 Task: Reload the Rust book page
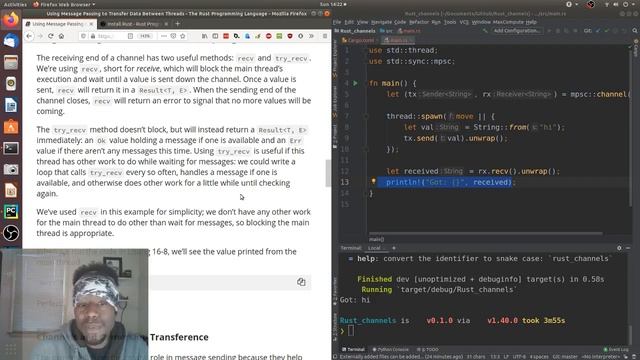click(x=51, y=36)
